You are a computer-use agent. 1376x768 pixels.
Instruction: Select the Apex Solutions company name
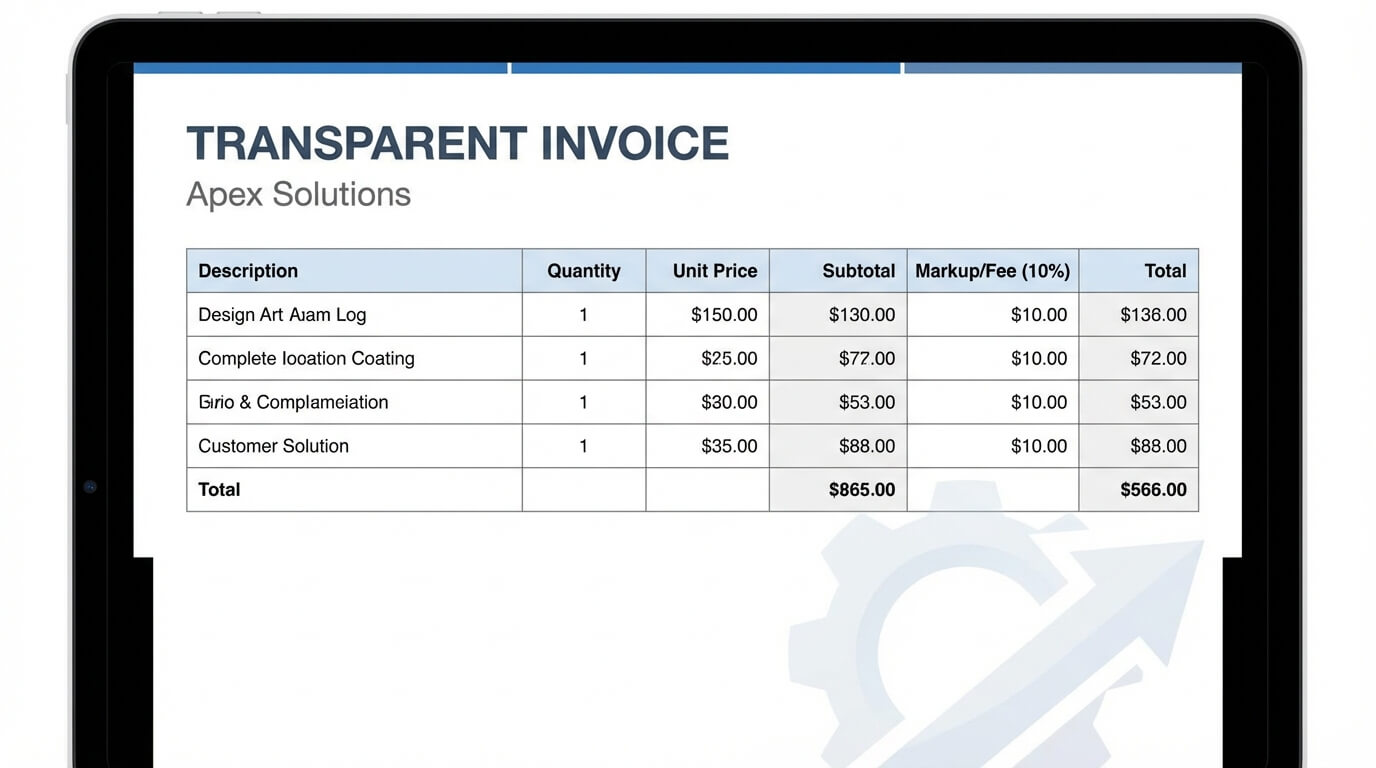[x=298, y=194]
